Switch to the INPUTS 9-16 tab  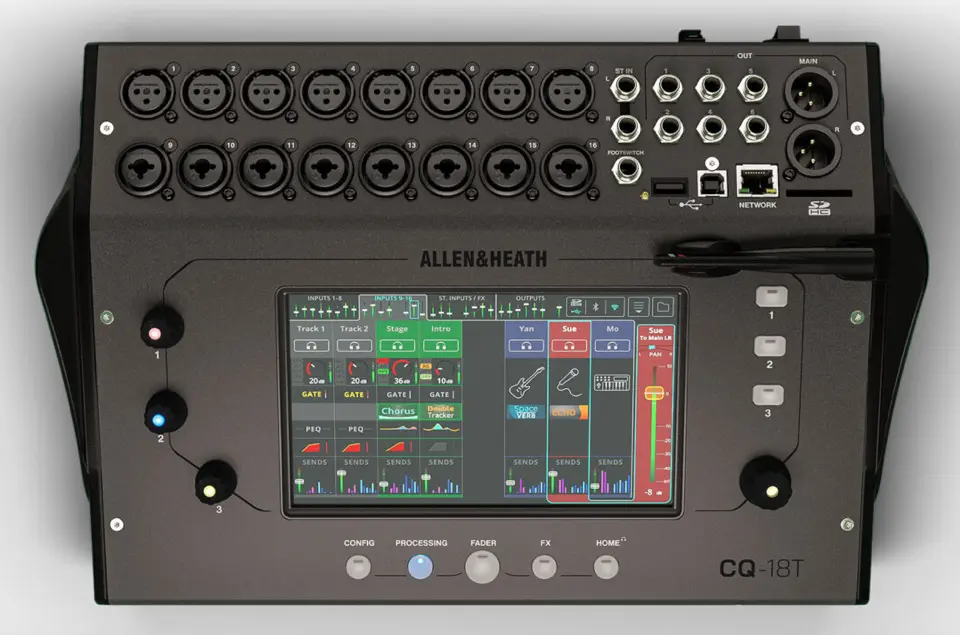pyautogui.click(x=392, y=306)
